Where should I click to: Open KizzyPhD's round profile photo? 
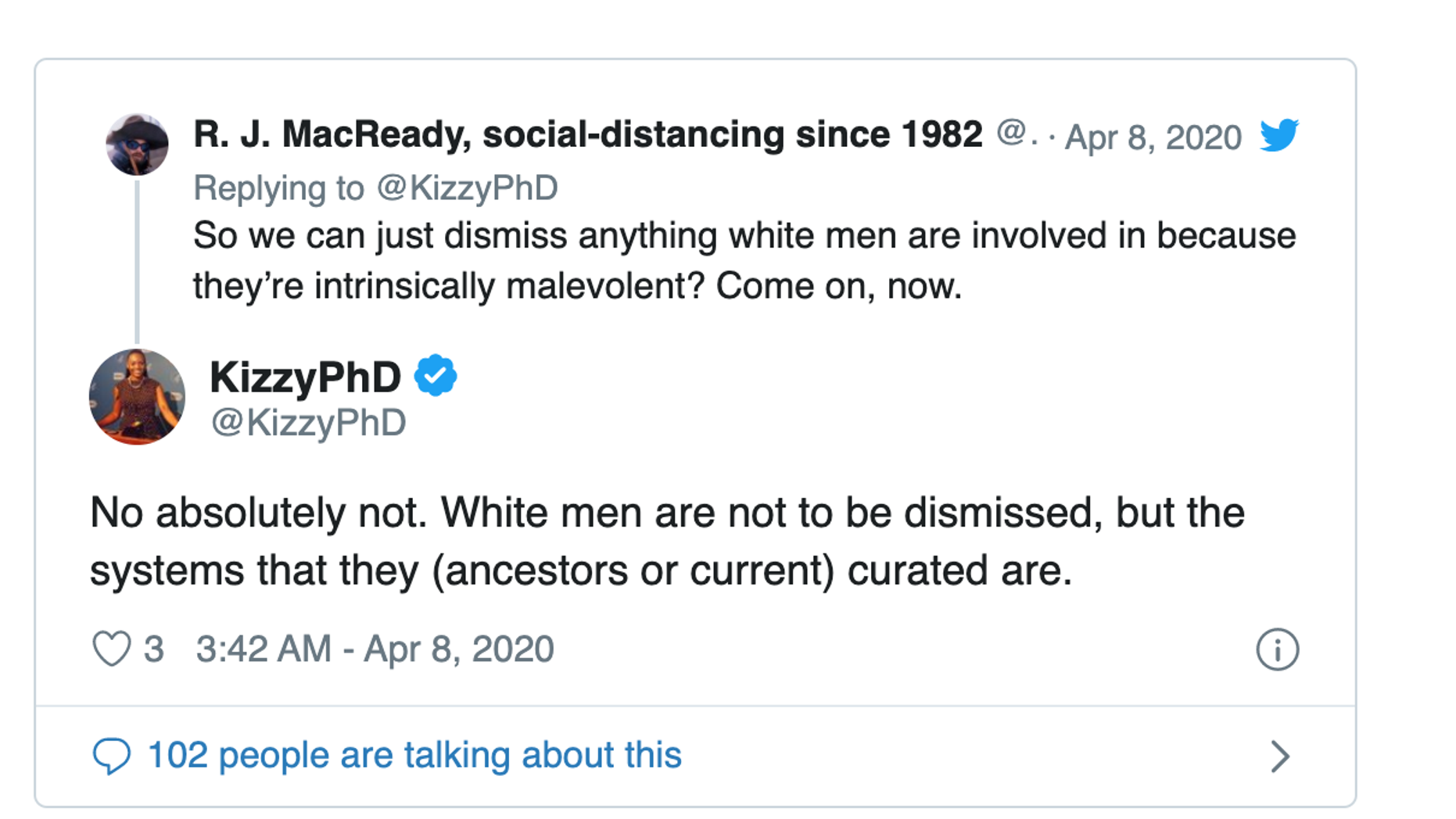click(x=137, y=397)
